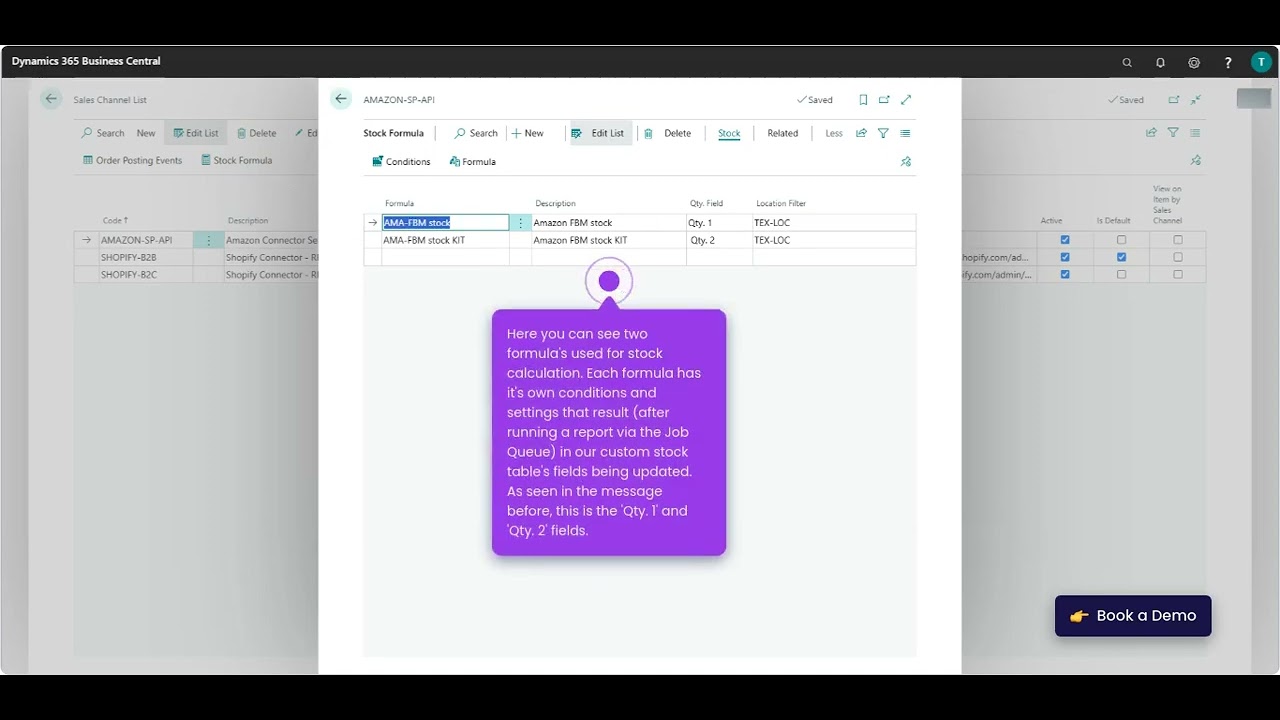Open Stock Formula action in Sales Channel List
The width and height of the screenshot is (1280, 720).
point(236,160)
